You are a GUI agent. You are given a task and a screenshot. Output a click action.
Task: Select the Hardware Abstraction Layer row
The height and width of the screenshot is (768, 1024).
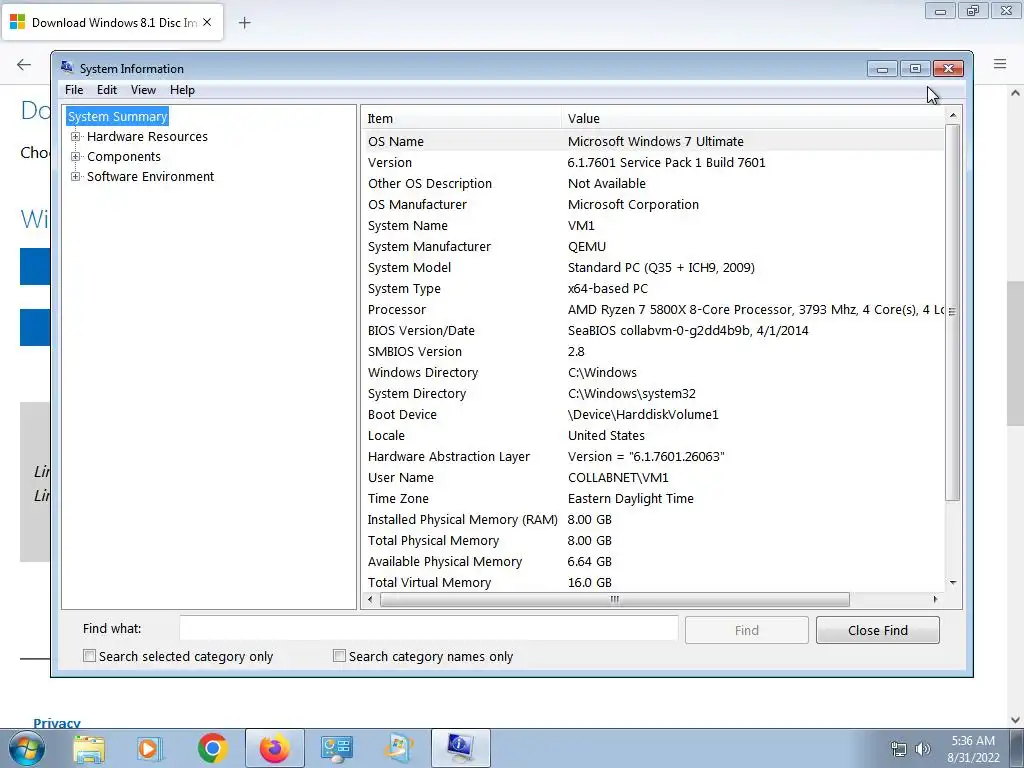[653, 456]
